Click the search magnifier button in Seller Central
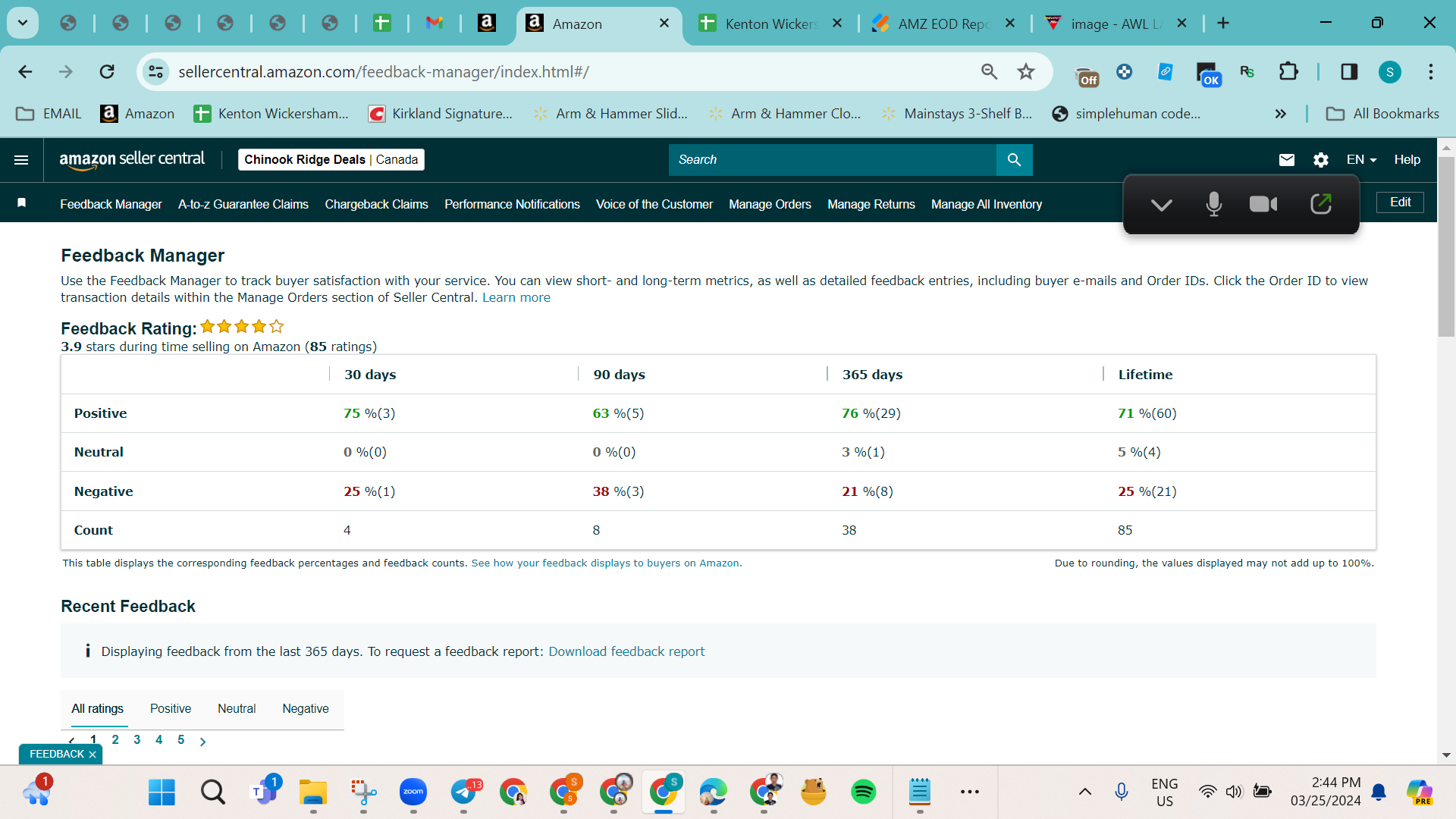 1014,160
